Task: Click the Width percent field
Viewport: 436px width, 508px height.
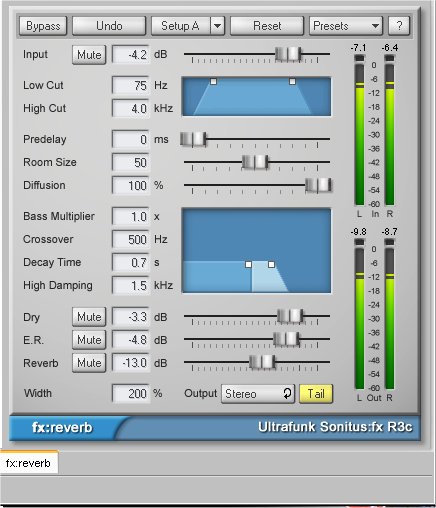Action: (x=131, y=394)
